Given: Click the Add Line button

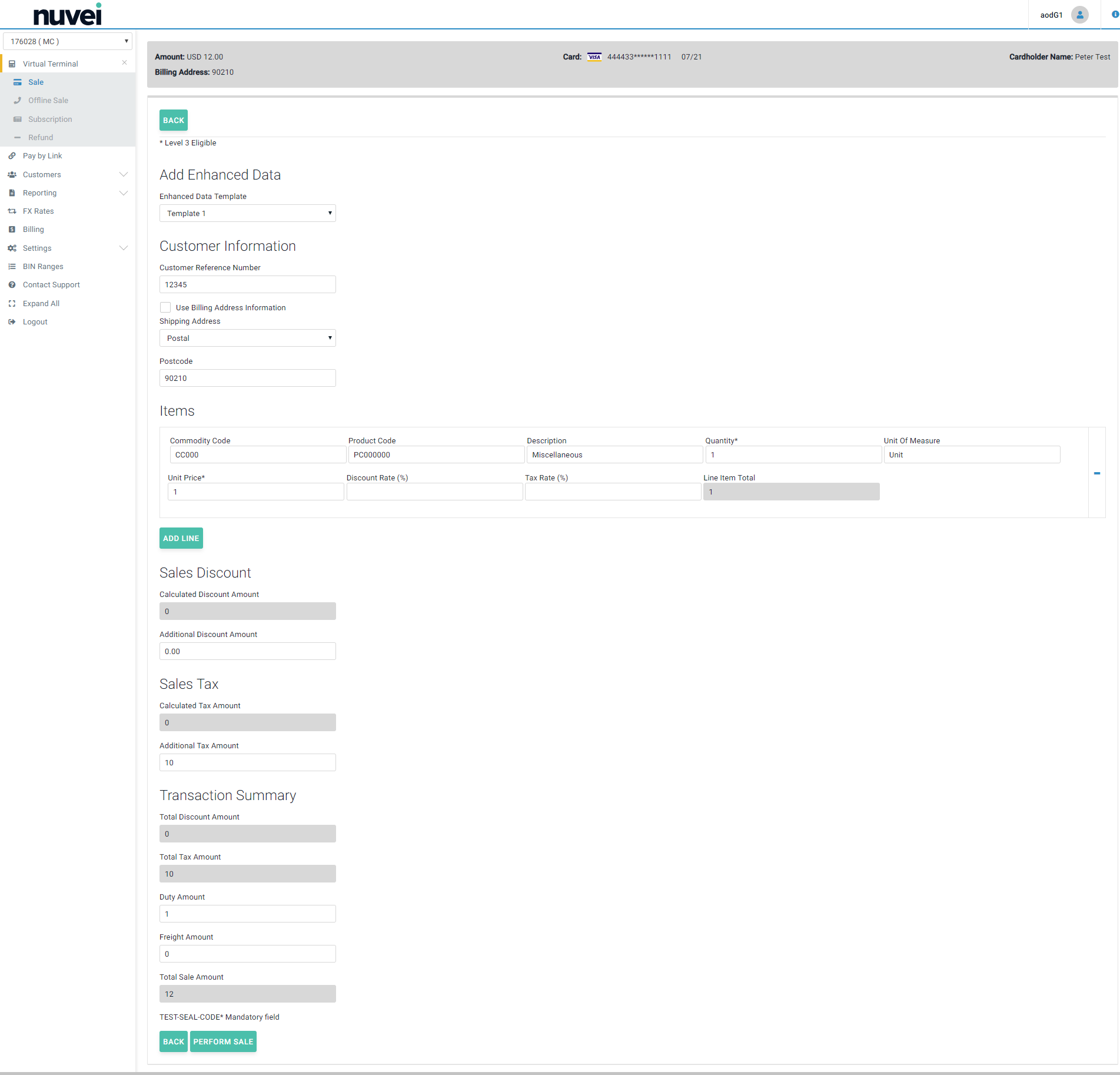Looking at the screenshot, I should point(181,538).
